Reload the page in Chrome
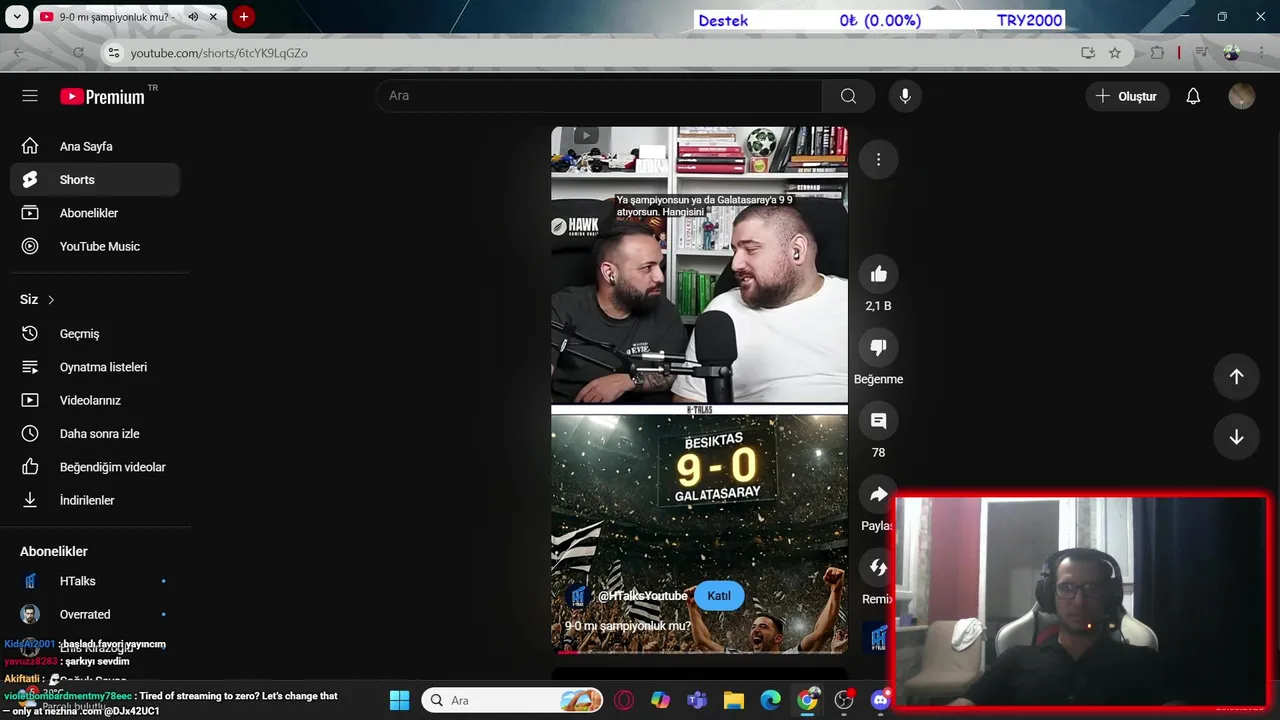The height and width of the screenshot is (720, 1280). coord(78,53)
